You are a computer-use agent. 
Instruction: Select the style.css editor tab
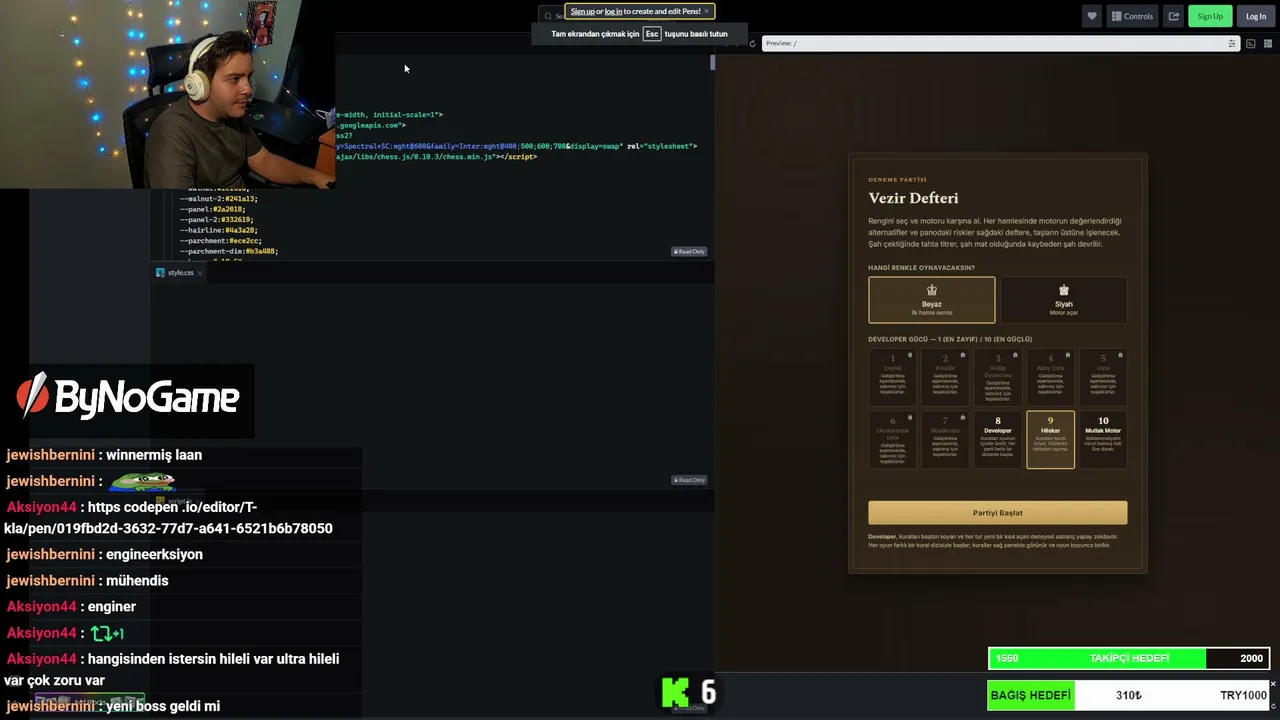(180, 272)
